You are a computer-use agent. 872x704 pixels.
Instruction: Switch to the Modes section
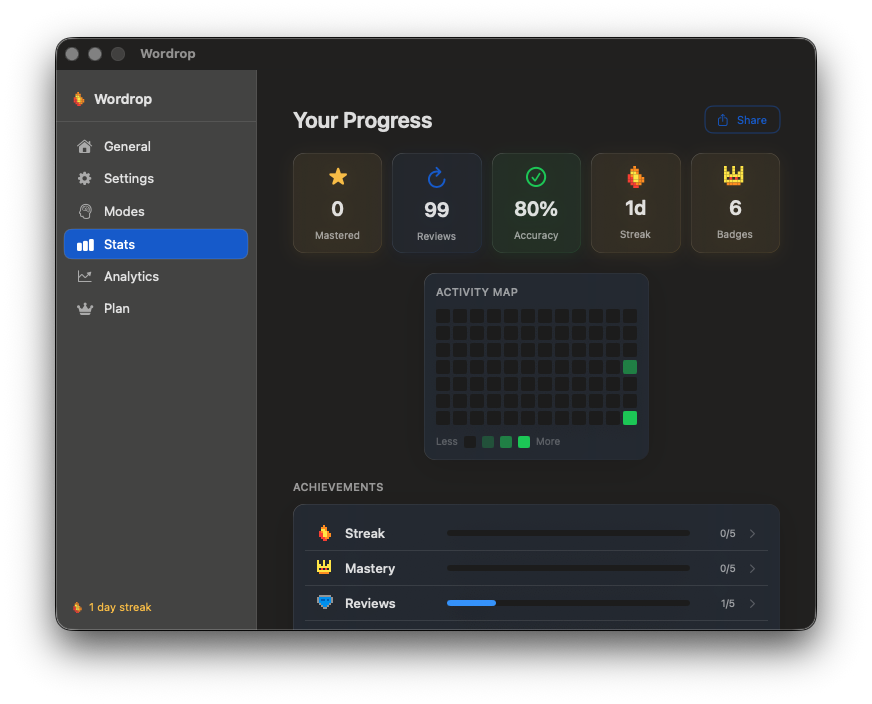coord(156,211)
